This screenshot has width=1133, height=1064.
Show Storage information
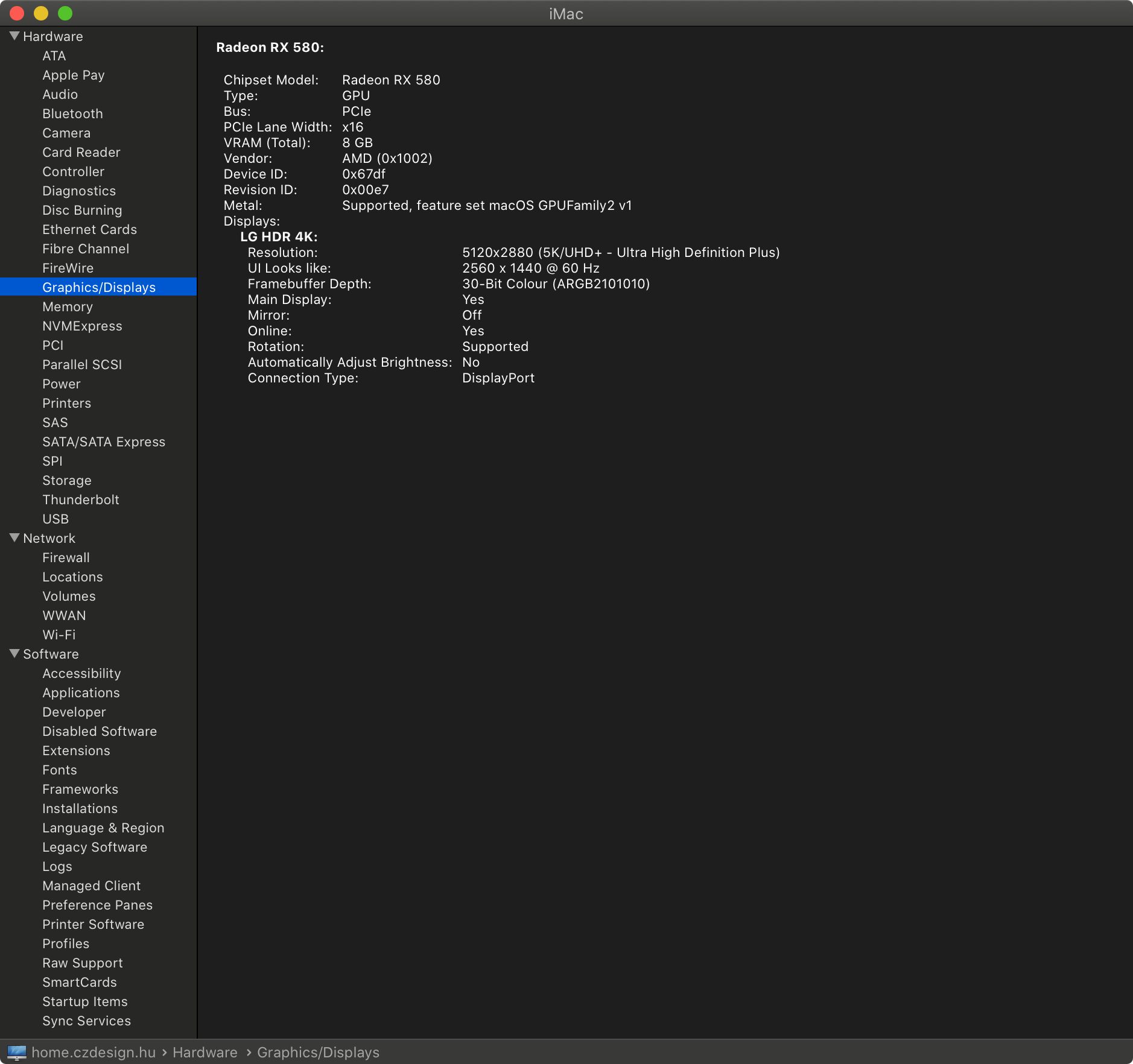tap(67, 481)
